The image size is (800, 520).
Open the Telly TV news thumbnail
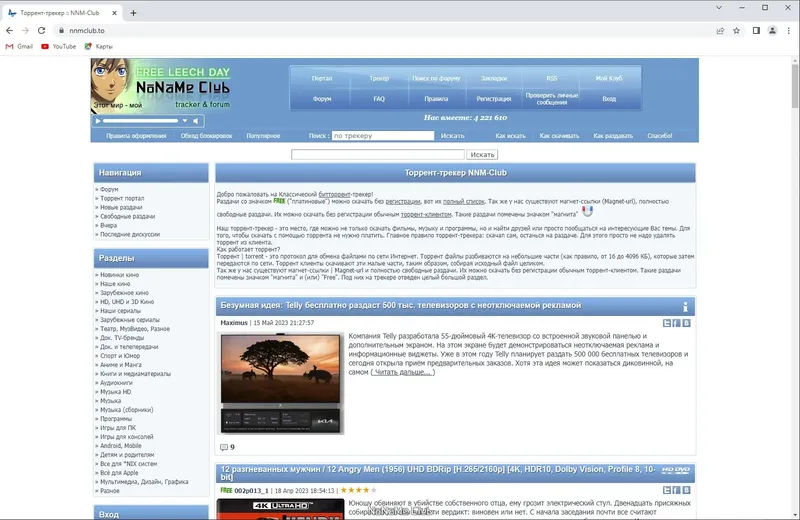click(280, 383)
